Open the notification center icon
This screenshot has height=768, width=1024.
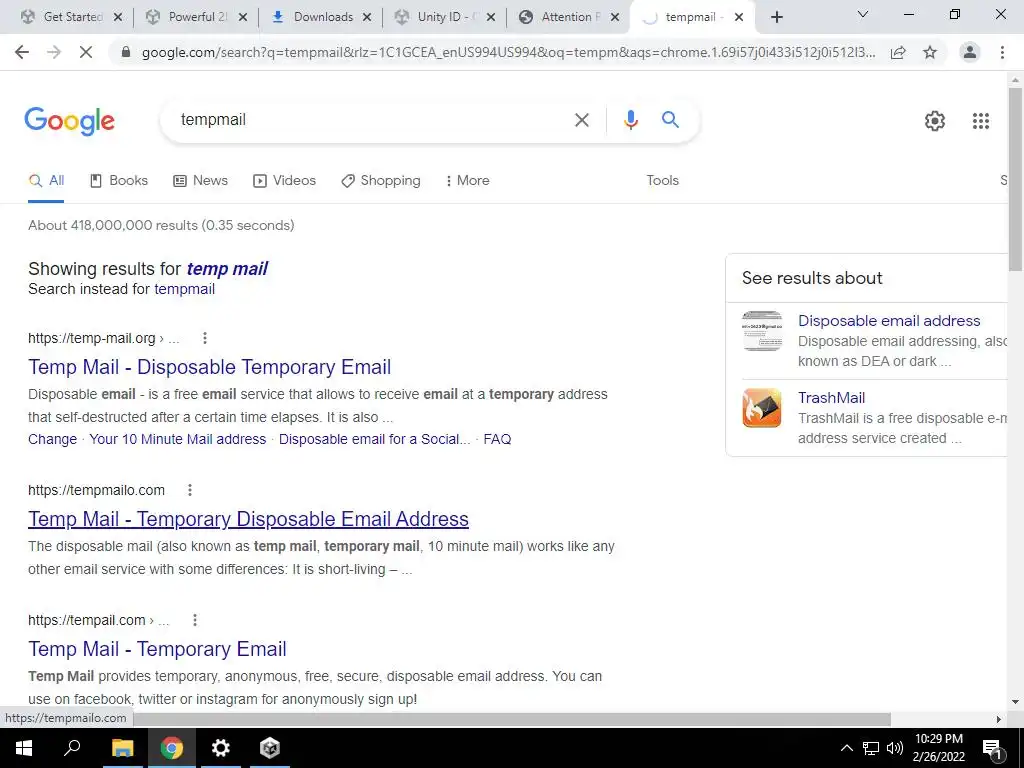(992, 748)
